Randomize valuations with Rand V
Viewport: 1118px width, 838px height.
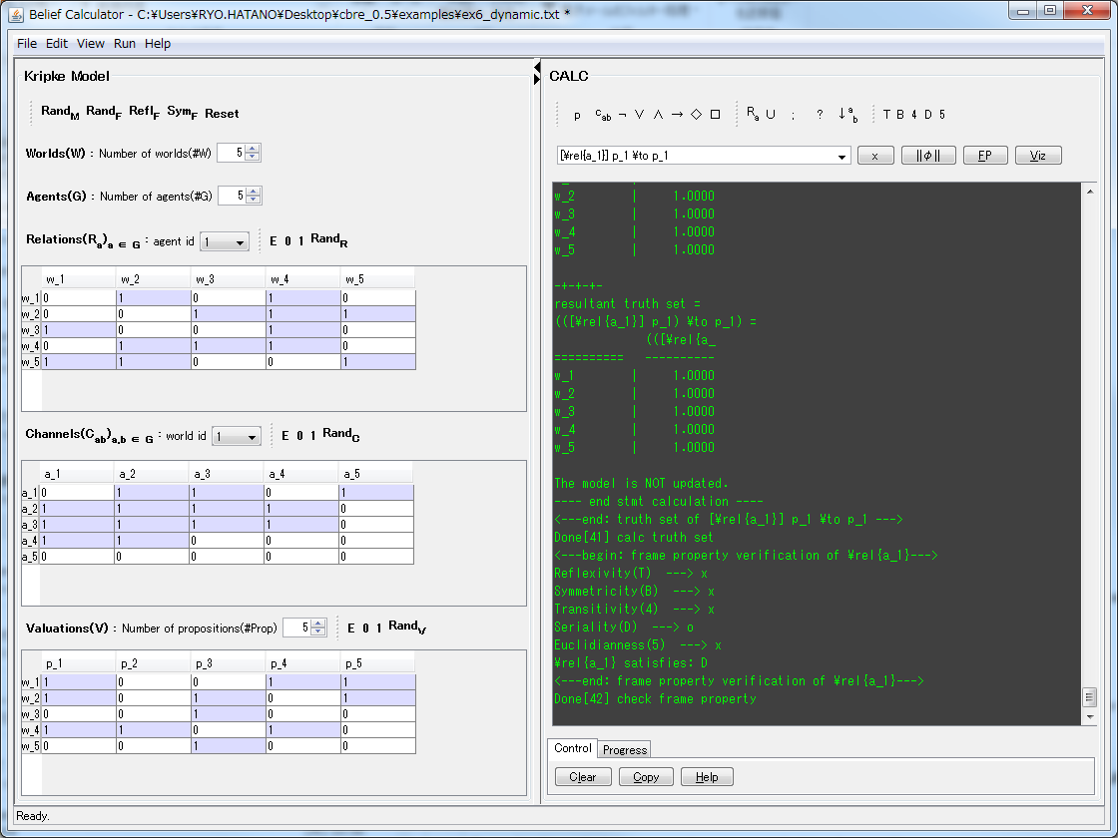407,627
